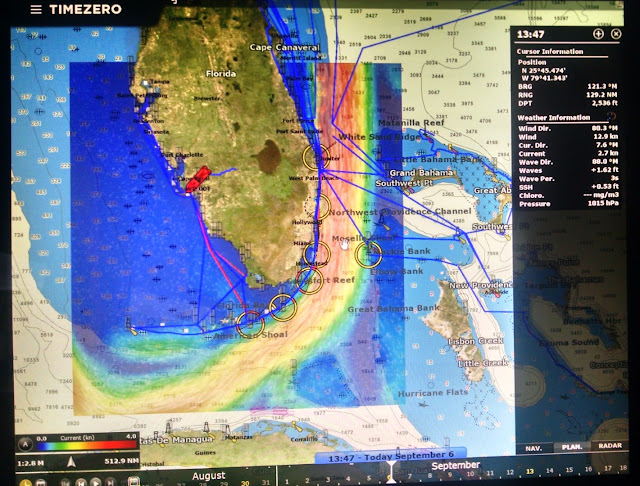Viewport: 640px width, 486px height.
Task: Click the red boat icon near Port Charlotte
Action: coord(198,180)
